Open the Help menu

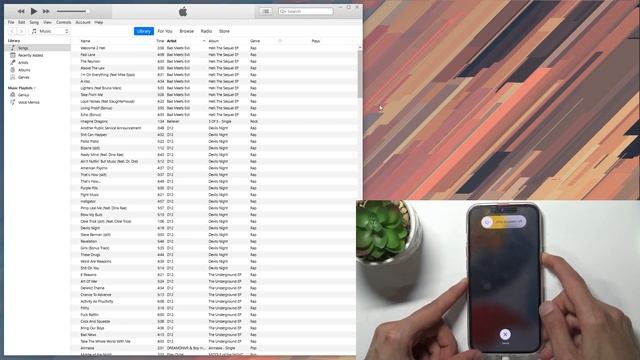(x=99, y=22)
